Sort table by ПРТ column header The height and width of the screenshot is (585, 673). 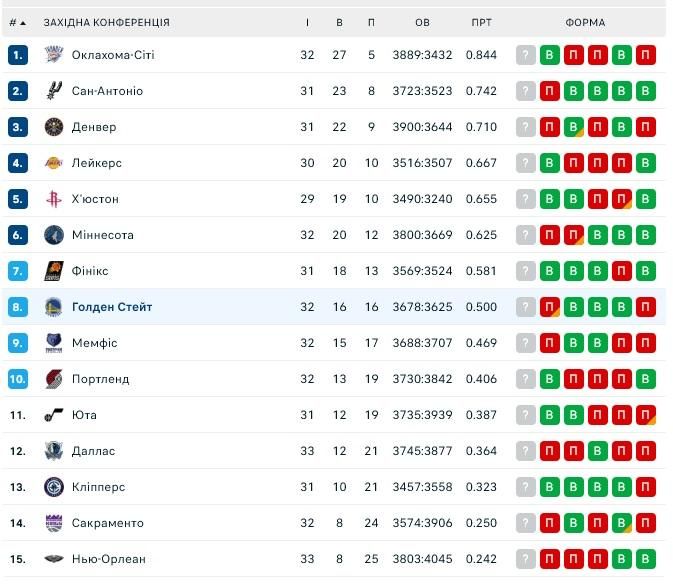pyautogui.click(x=481, y=22)
